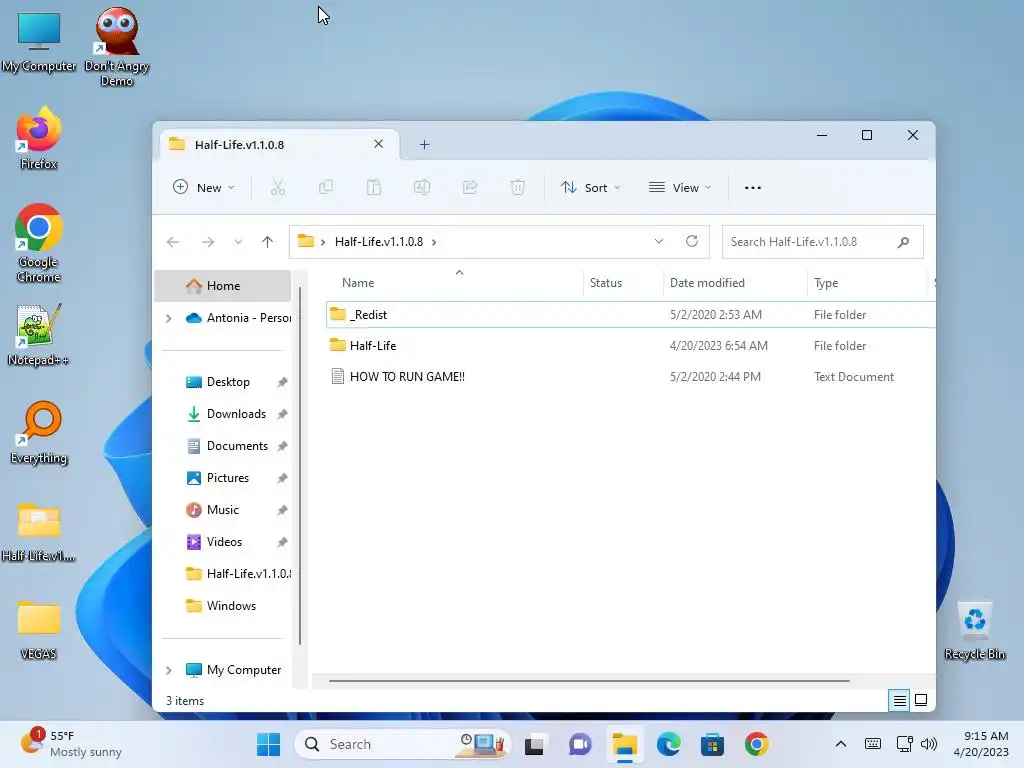Image resolution: width=1024 pixels, height=768 pixels.
Task: Click the Cut scissors icon in toolbar
Action: point(278,188)
